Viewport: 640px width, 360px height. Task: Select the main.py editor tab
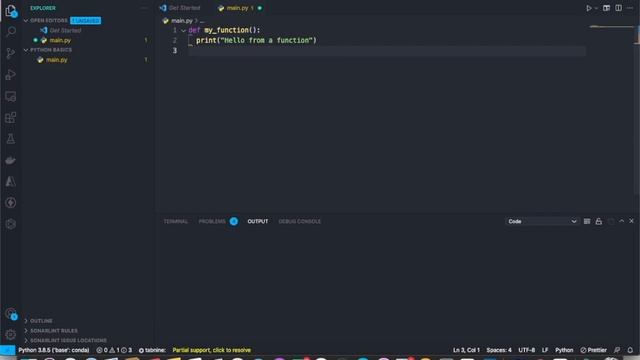[239, 8]
